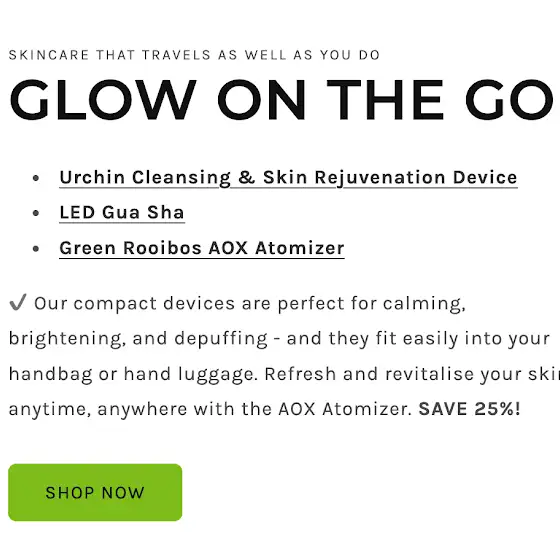The image size is (560, 560).
Task: Click the word GLOW in the headline
Action: click(103, 100)
